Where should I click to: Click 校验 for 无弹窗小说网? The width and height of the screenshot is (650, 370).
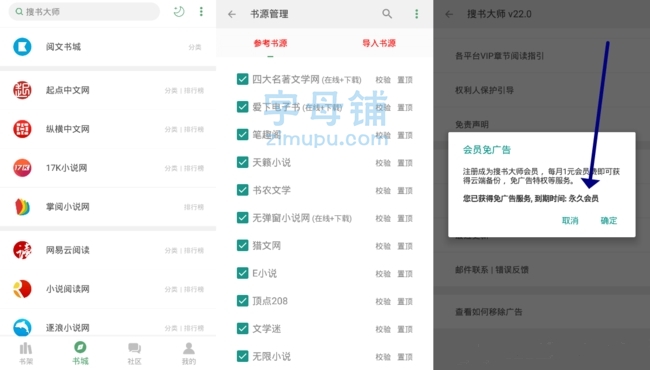pos(383,219)
